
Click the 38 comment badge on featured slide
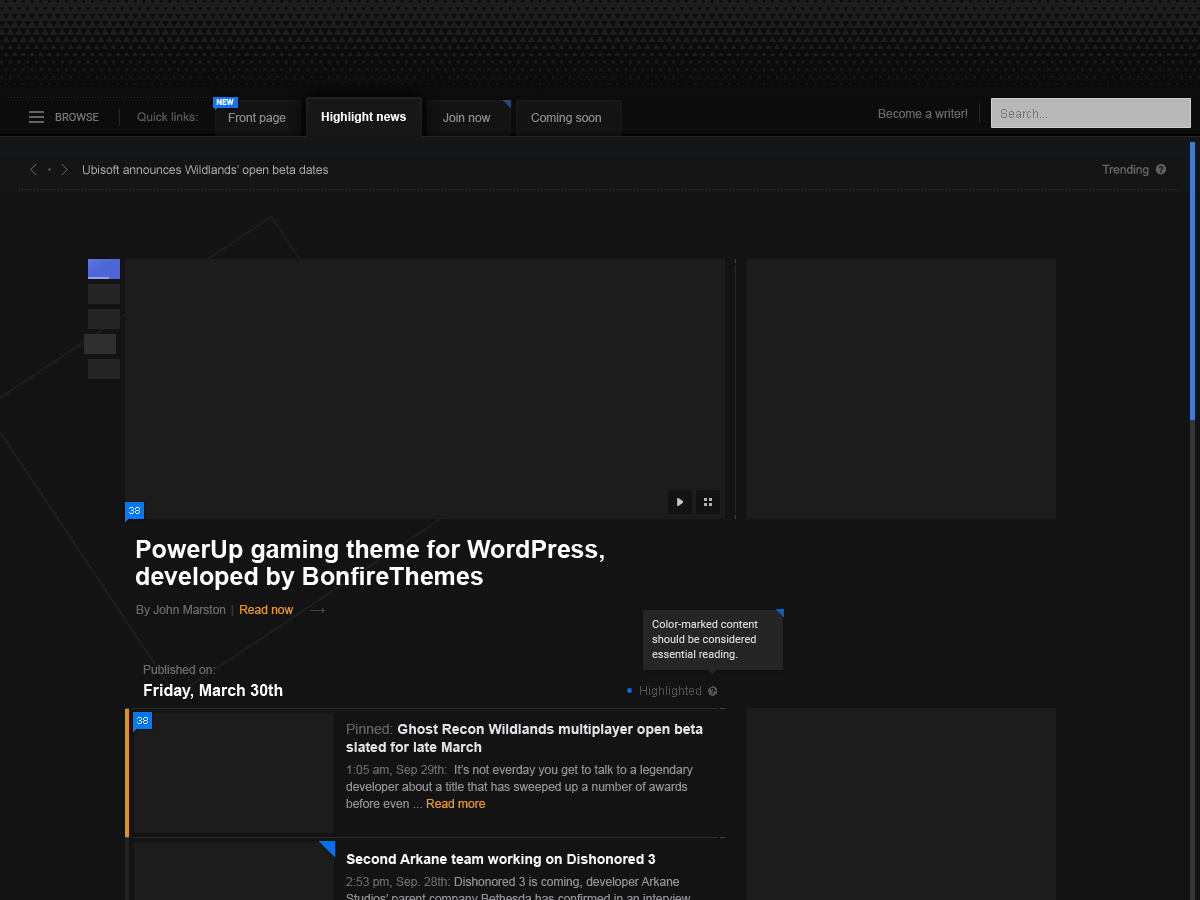pyautogui.click(x=134, y=511)
